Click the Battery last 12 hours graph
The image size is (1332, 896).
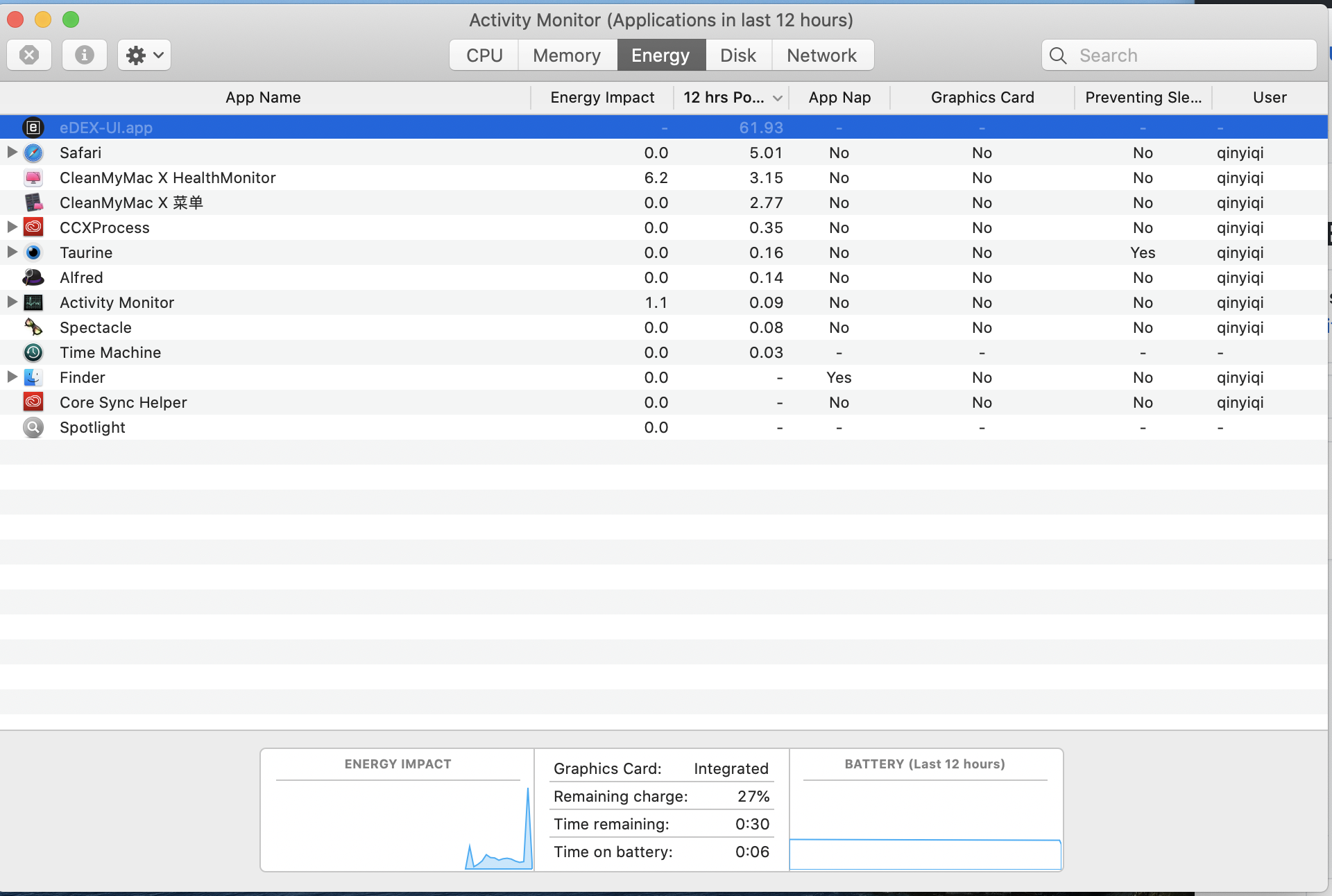click(x=925, y=825)
